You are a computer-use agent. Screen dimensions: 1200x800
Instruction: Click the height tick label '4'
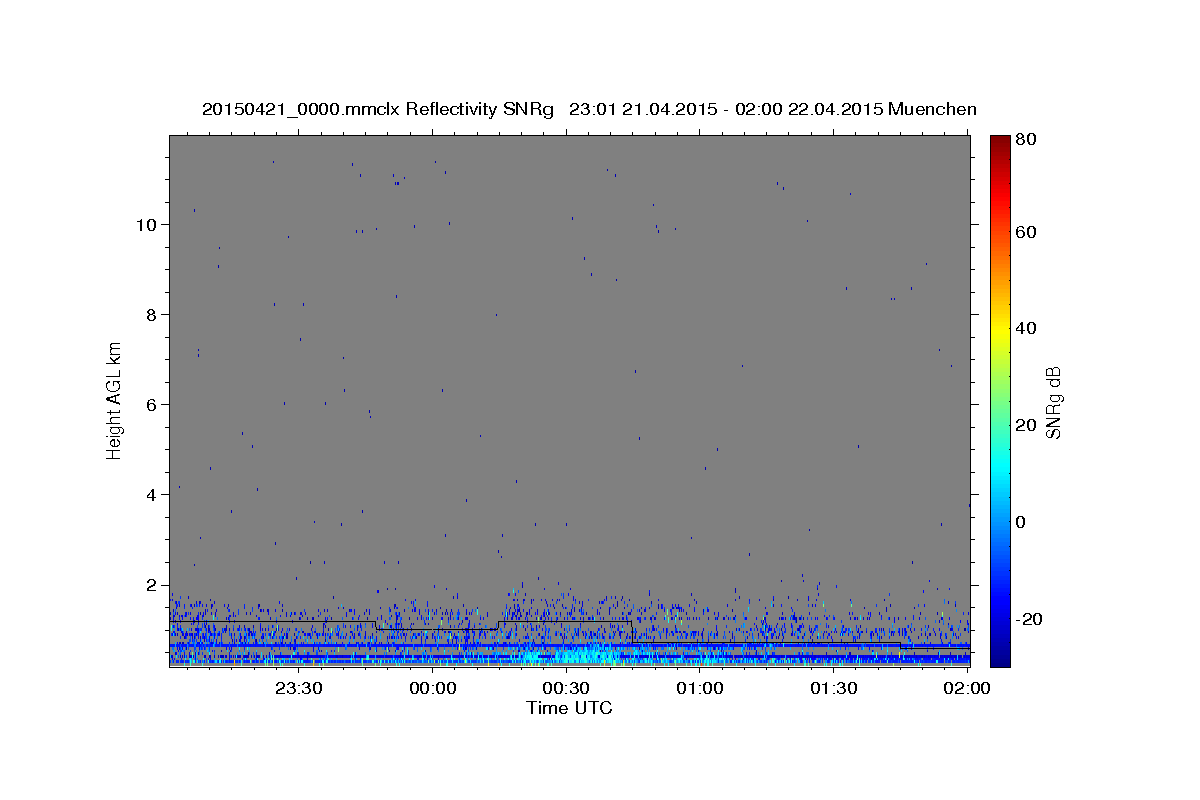coord(150,494)
